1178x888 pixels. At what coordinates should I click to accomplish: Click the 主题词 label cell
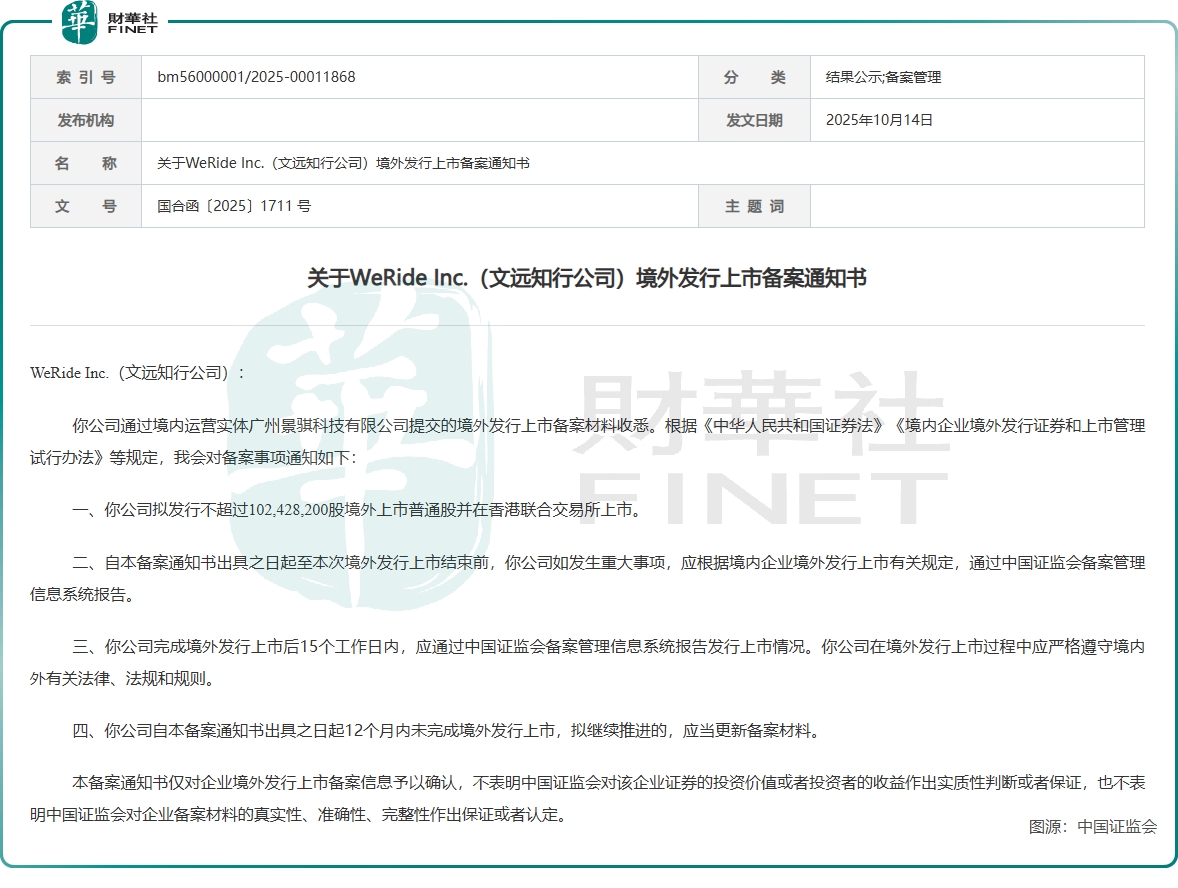[x=754, y=206]
